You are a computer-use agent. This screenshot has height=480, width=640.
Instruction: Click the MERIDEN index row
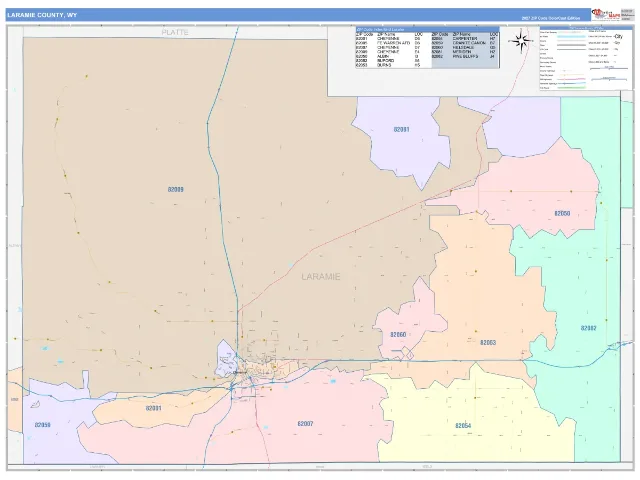pyautogui.click(x=465, y=52)
